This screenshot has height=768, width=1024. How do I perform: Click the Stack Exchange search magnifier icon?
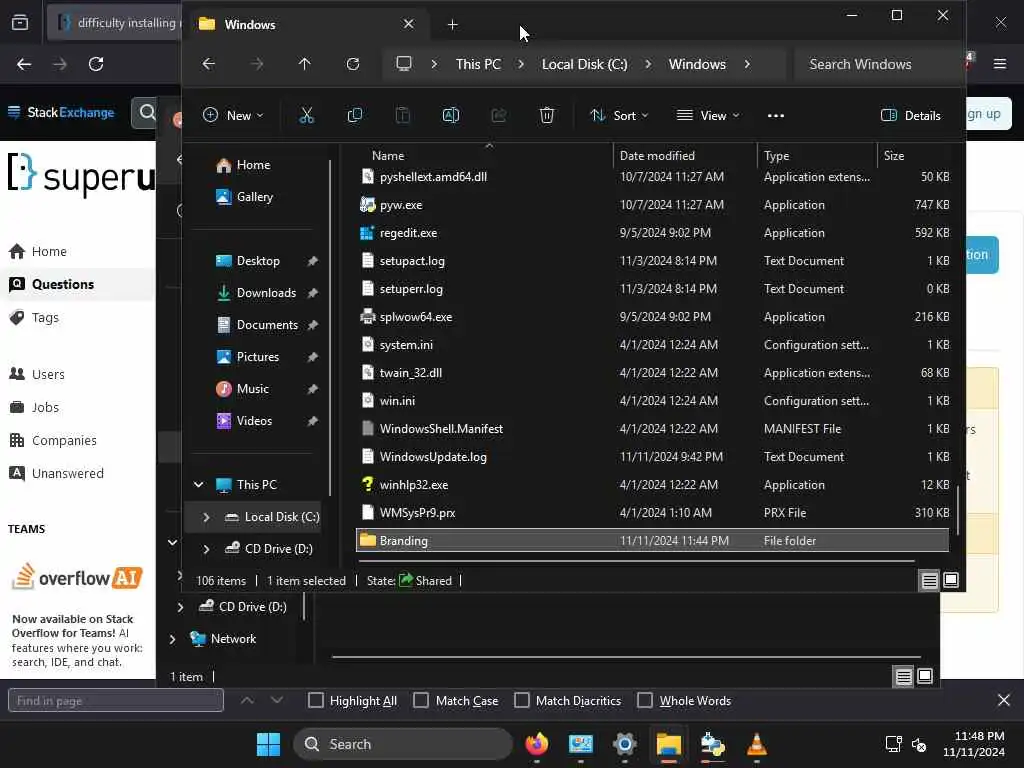tap(148, 112)
